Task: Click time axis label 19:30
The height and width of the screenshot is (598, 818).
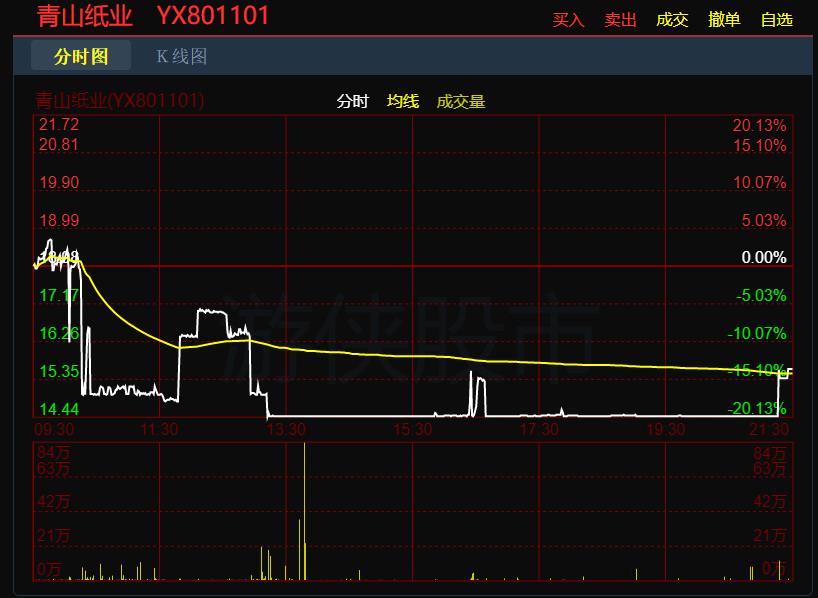Action: click(666, 429)
